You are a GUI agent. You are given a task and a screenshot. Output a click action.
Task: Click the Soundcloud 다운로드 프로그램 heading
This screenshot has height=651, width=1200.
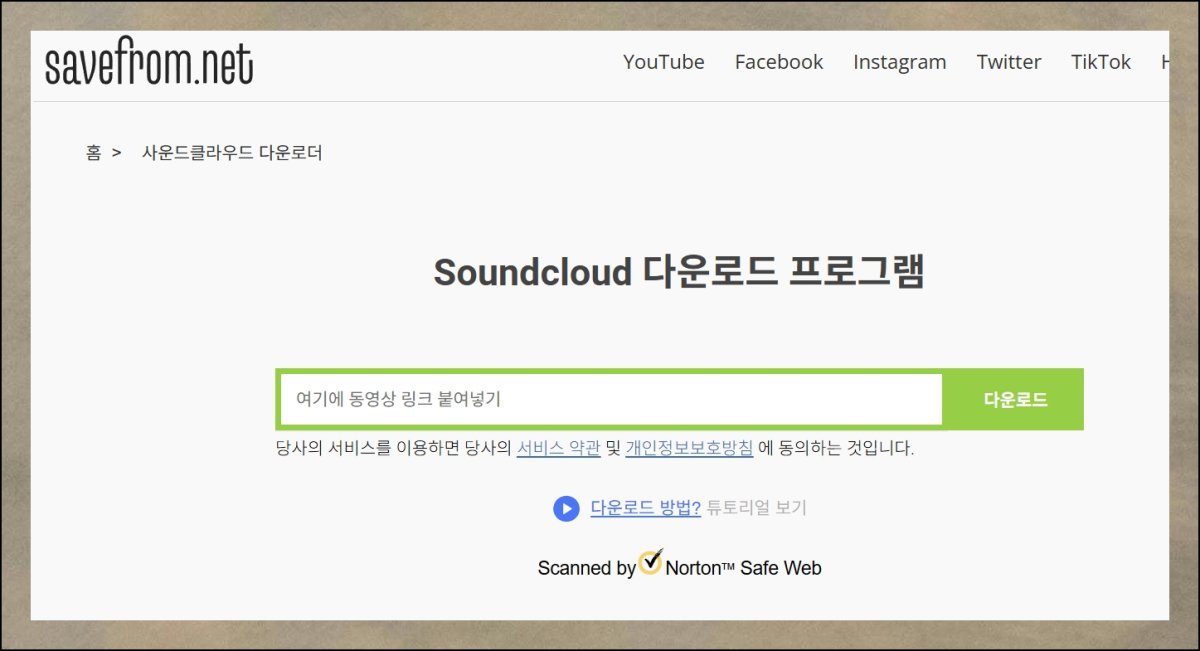coord(679,272)
